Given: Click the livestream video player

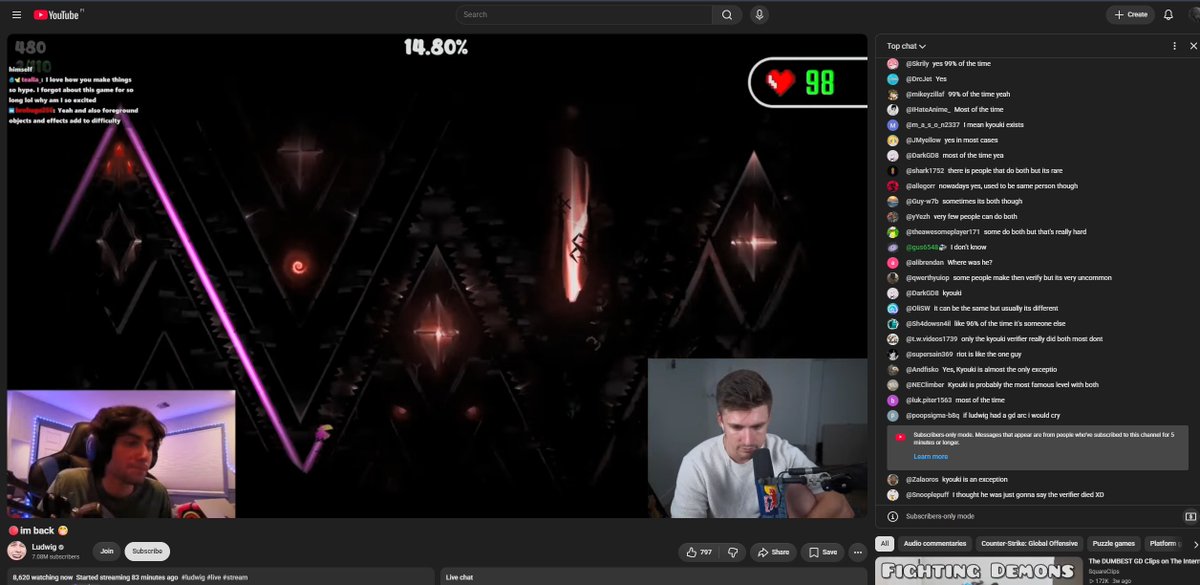Looking at the screenshot, I should tap(437, 276).
